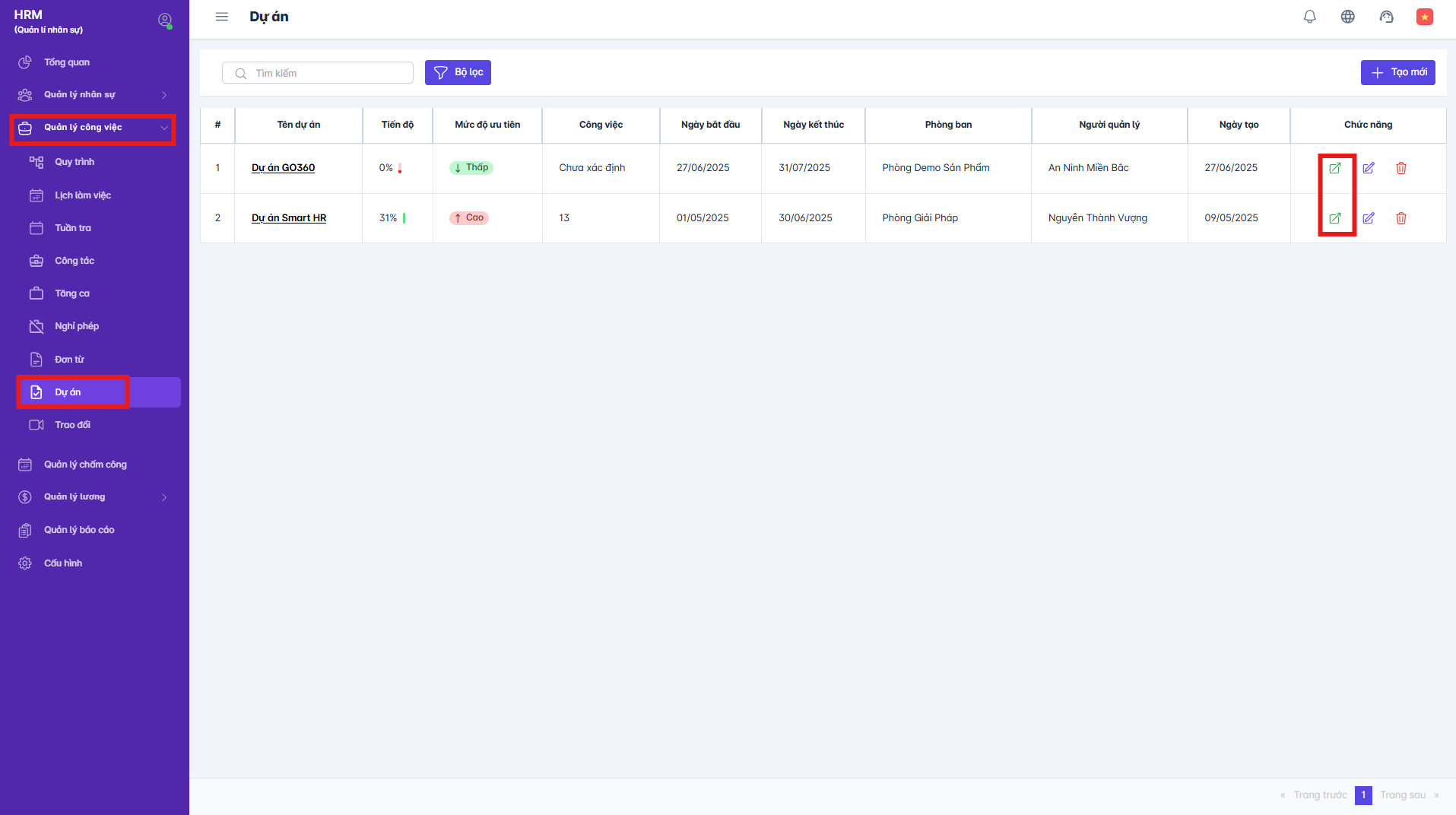Open the globe language icon
This screenshot has width=1456, height=815.
click(1347, 17)
